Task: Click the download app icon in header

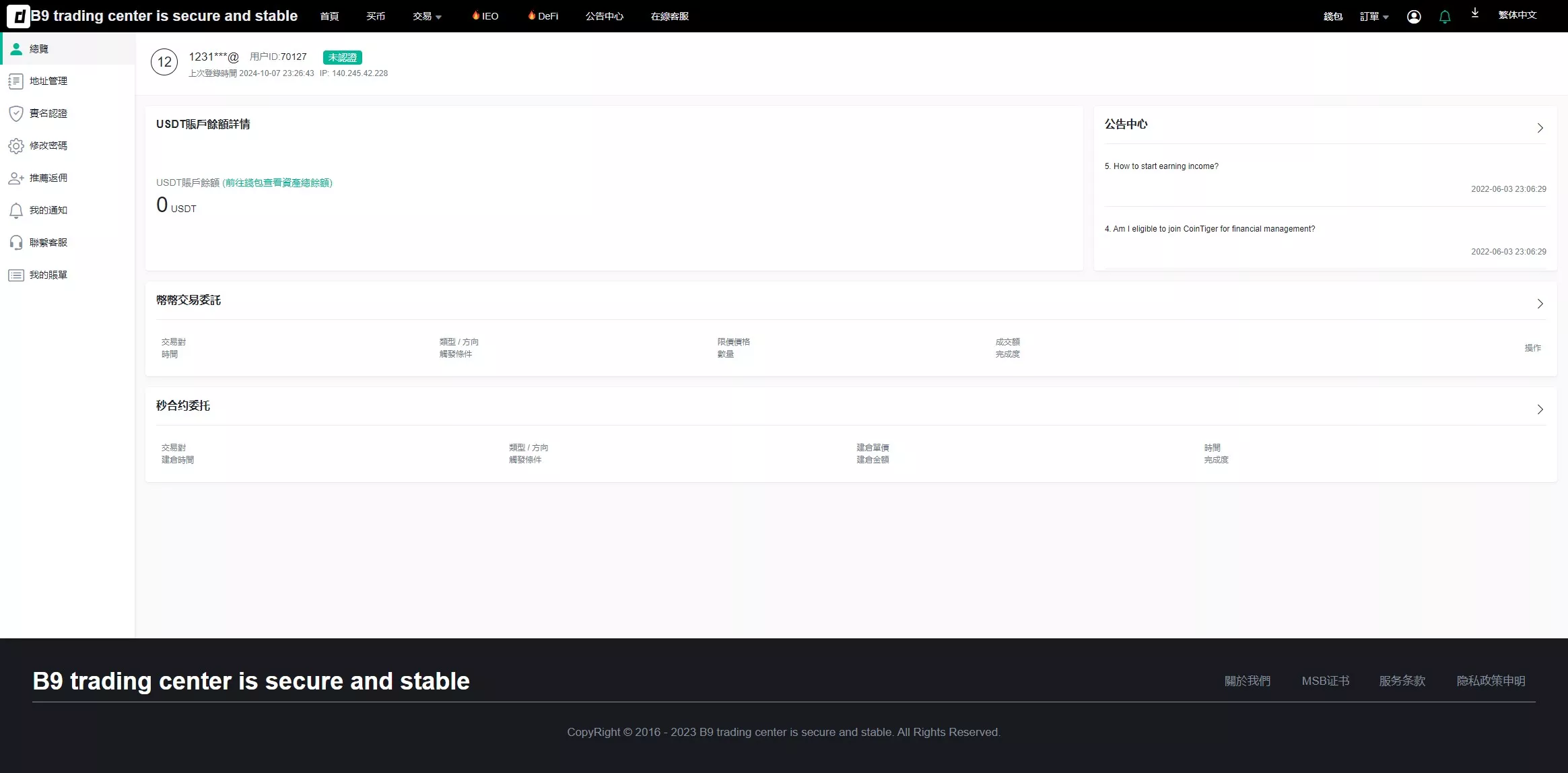Action: (x=1474, y=13)
